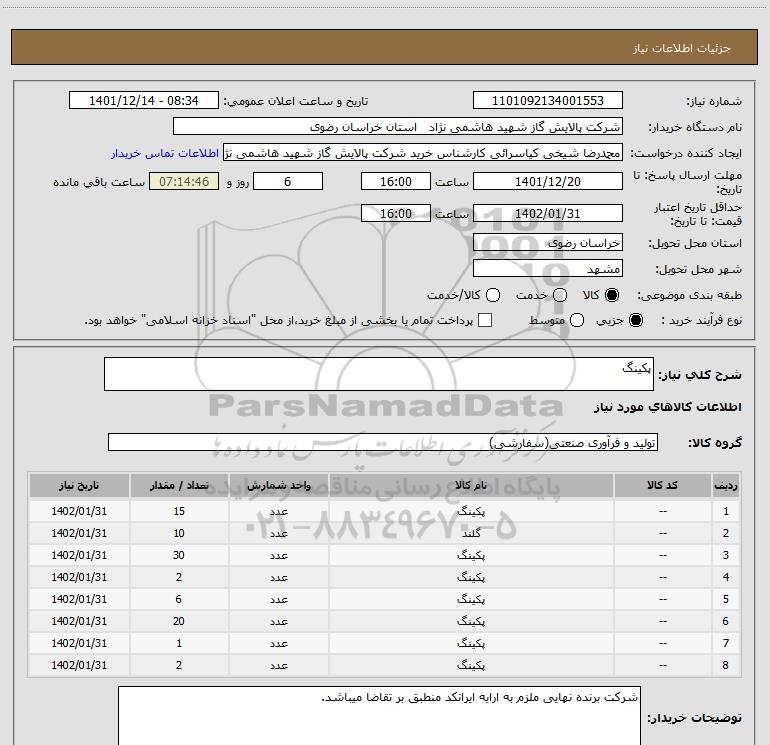Click the تعداد / مقدار column header
Viewport: 770px width, 745px height.
179,485
